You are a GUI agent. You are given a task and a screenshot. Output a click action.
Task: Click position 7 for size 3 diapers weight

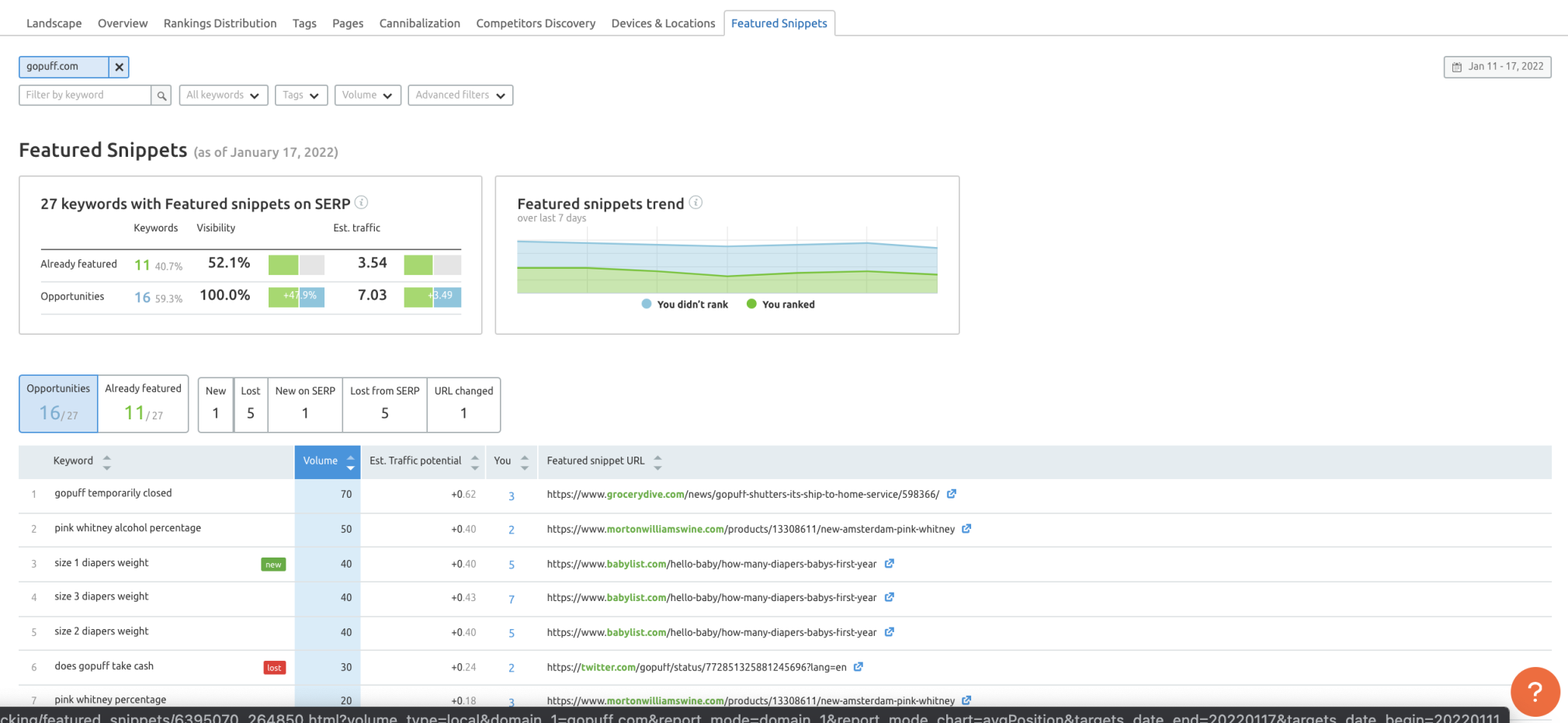tap(512, 600)
